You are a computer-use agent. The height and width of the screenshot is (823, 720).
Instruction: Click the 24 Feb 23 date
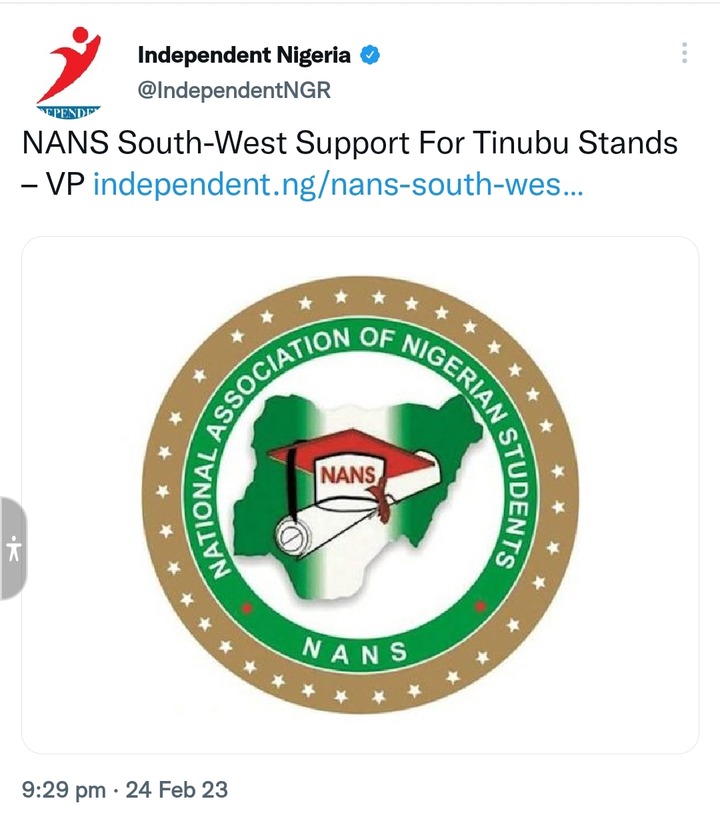(x=177, y=790)
